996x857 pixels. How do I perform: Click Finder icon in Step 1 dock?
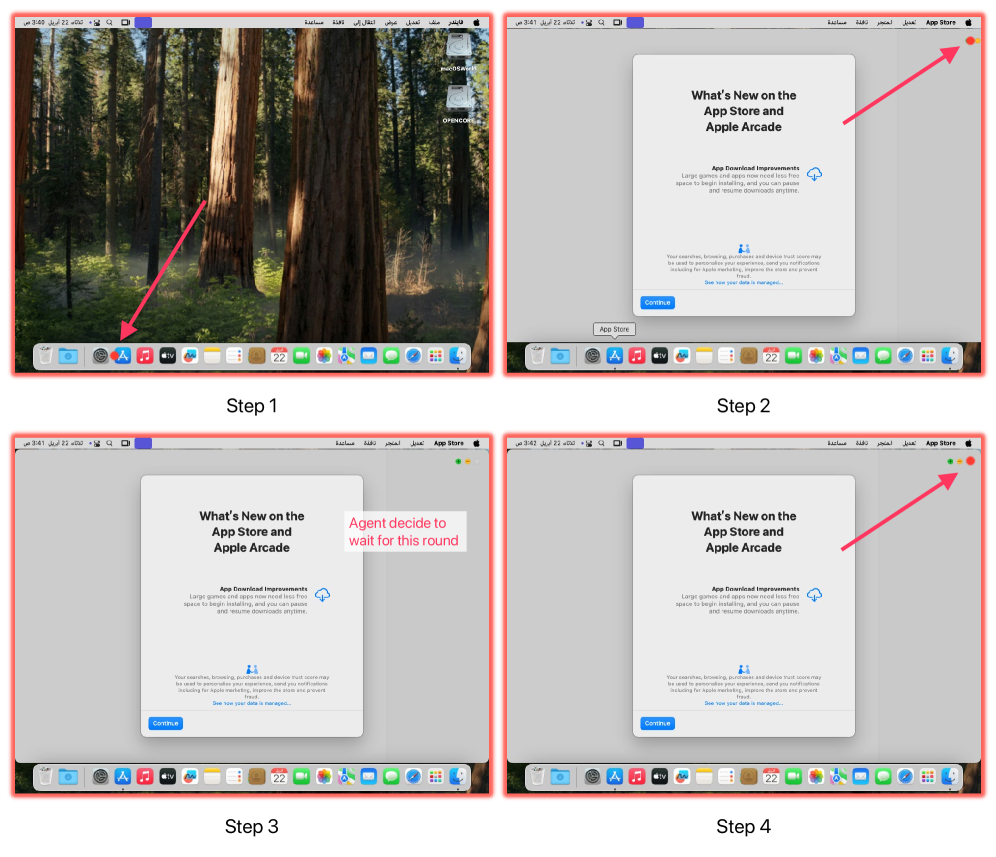point(458,356)
